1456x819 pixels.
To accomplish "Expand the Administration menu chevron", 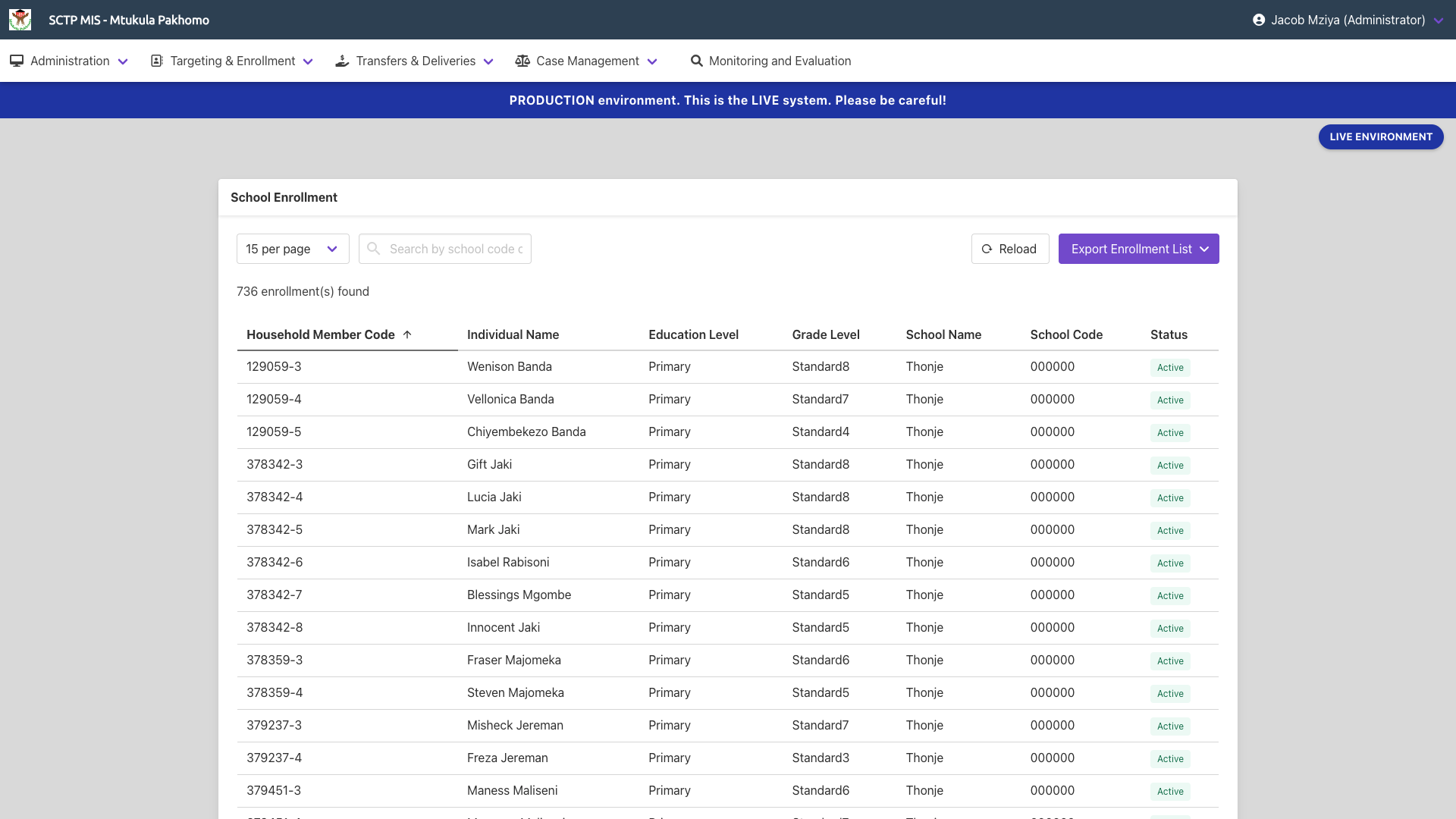I will point(123,61).
